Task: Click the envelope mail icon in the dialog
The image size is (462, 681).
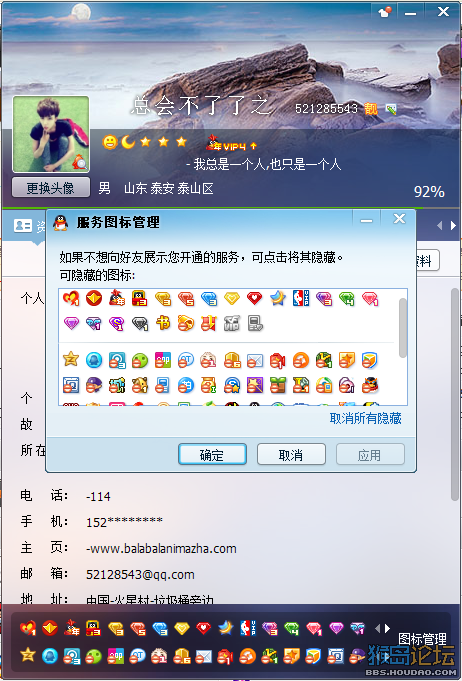Action: (254, 360)
